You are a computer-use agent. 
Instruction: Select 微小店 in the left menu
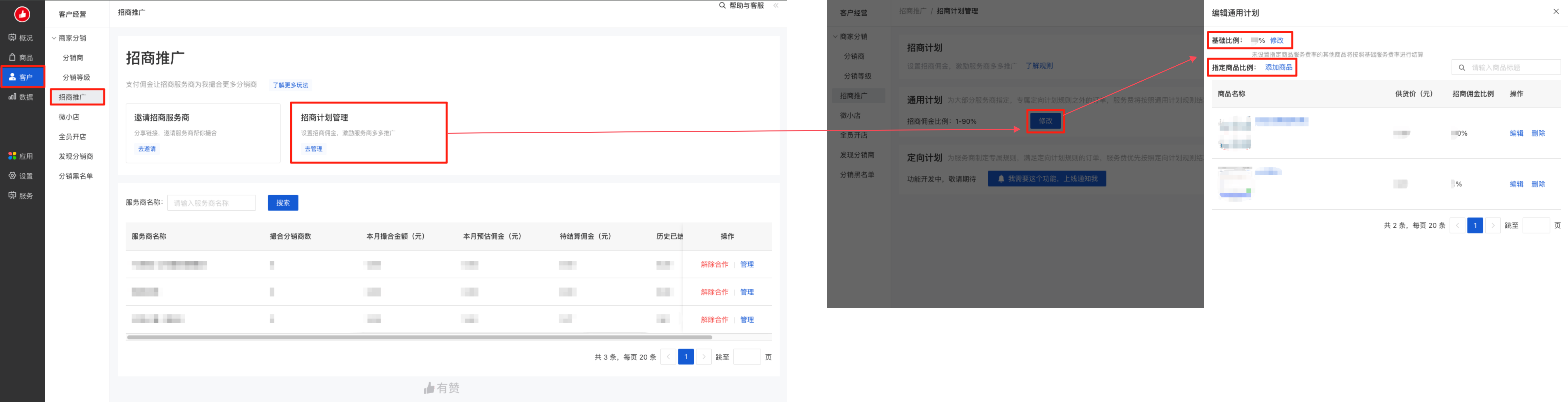tap(69, 117)
